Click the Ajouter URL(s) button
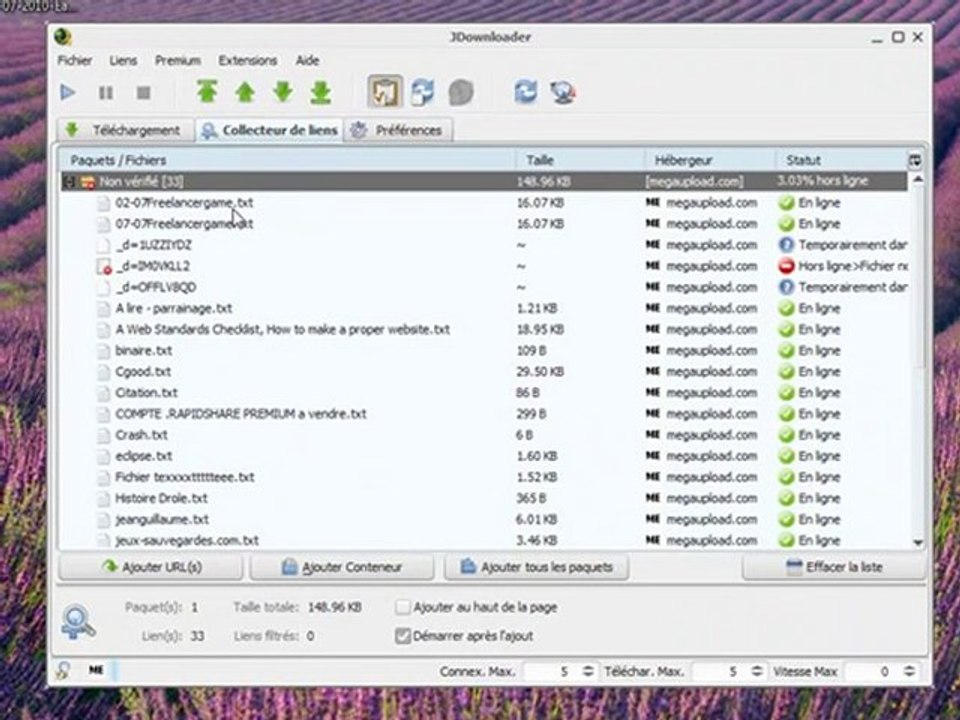Image resolution: width=960 pixels, height=720 pixels. pos(151,567)
